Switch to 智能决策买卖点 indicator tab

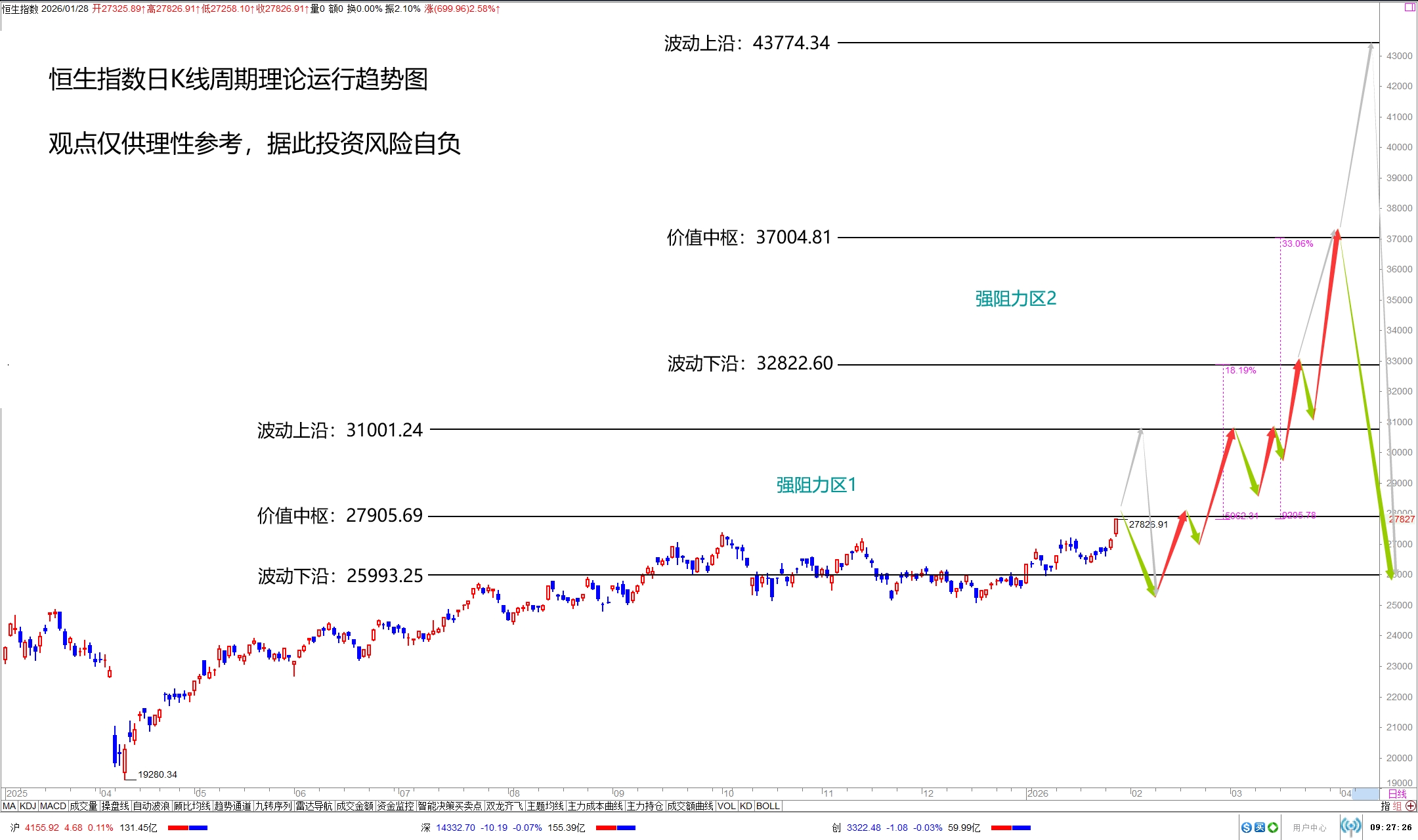pyautogui.click(x=450, y=806)
